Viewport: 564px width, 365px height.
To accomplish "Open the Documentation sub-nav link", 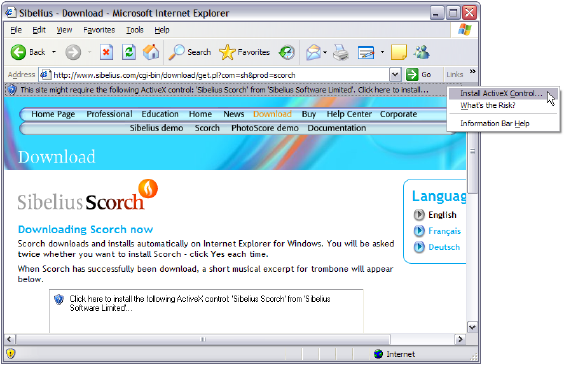I will click(337, 128).
